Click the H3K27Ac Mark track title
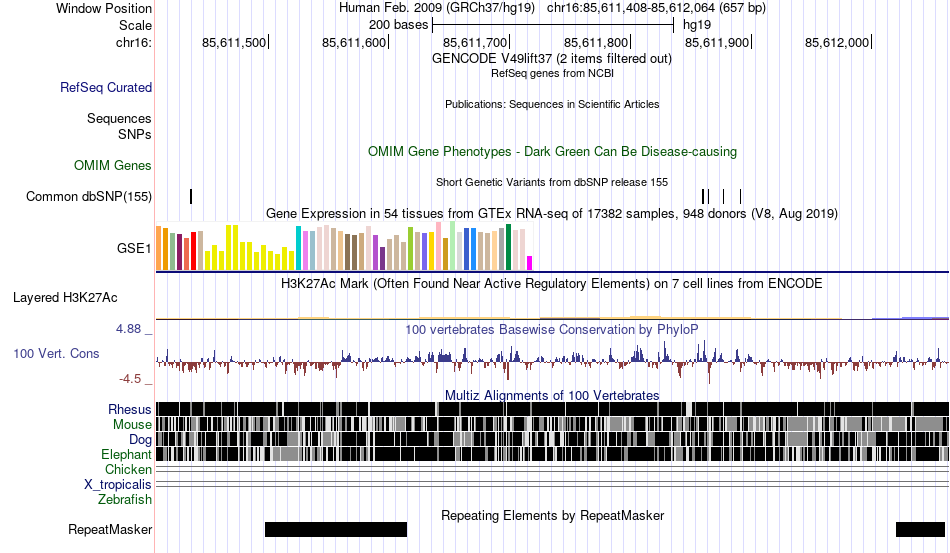The image size is (950, 553). point(551,283)
